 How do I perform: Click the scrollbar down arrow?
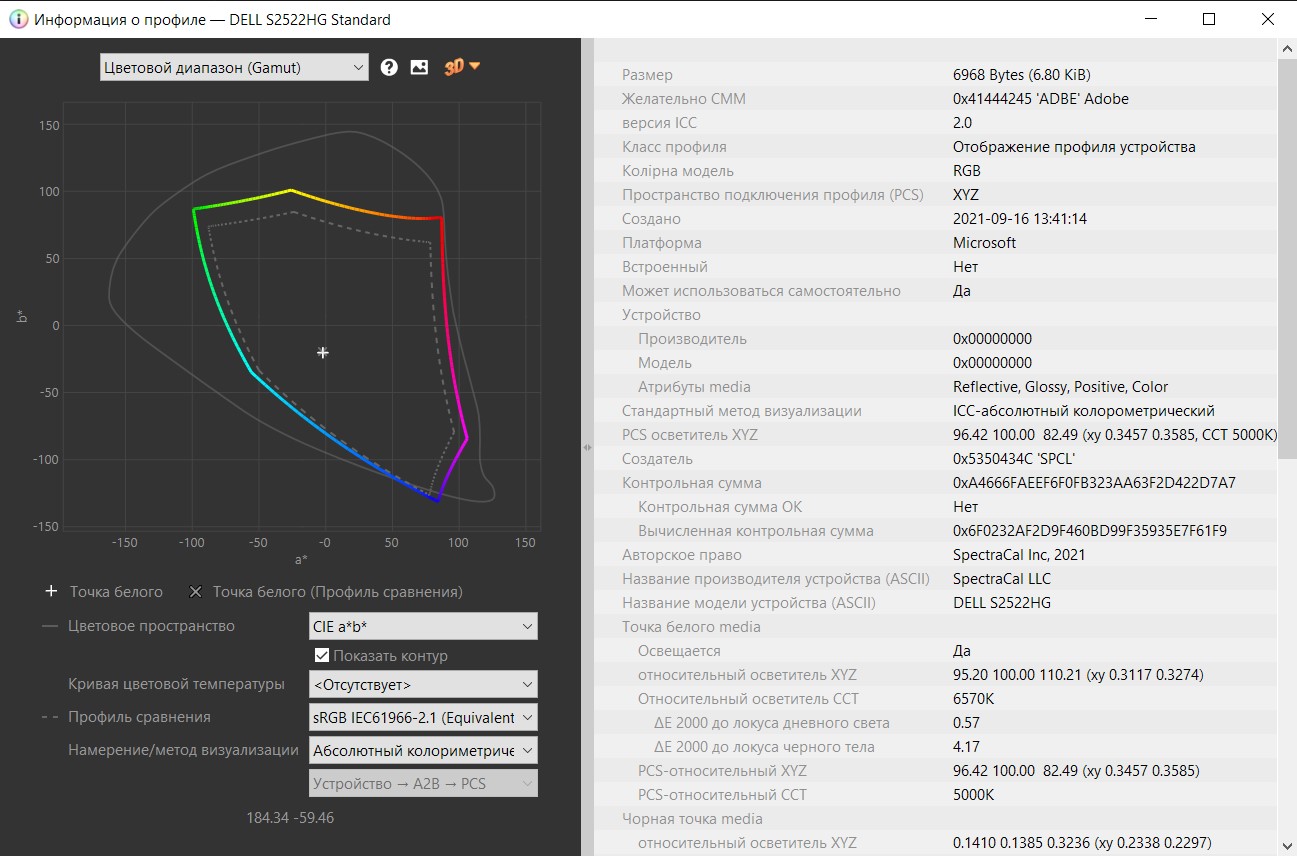[x=1287, y=846]
